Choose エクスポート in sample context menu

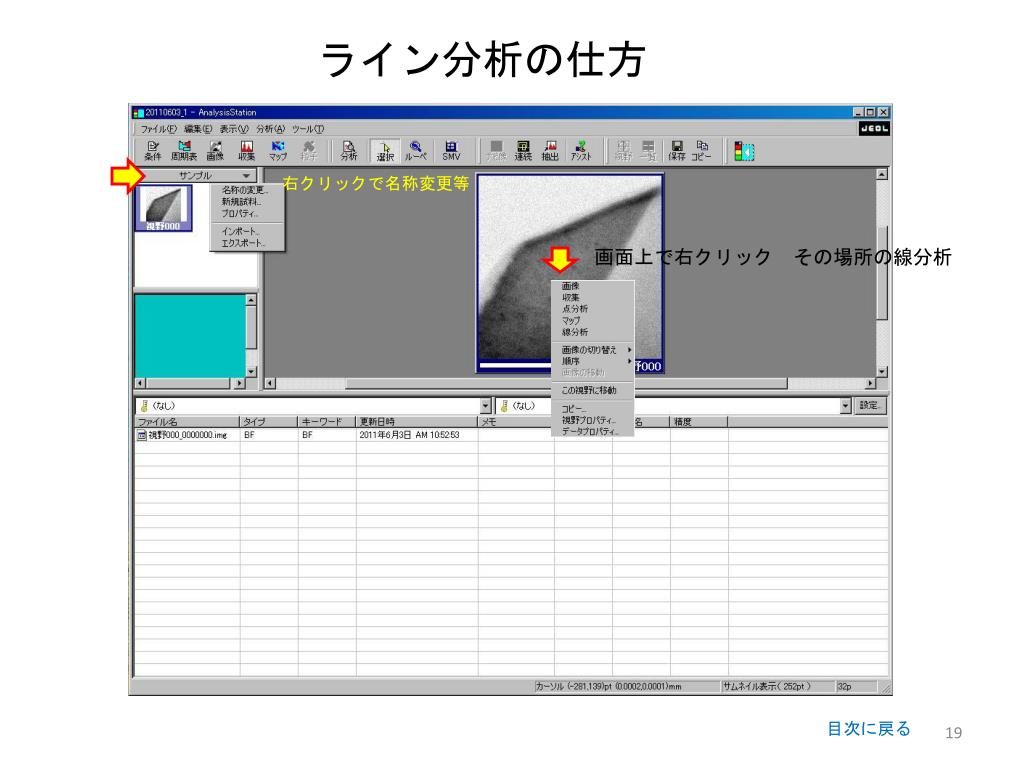coord(243,243)
